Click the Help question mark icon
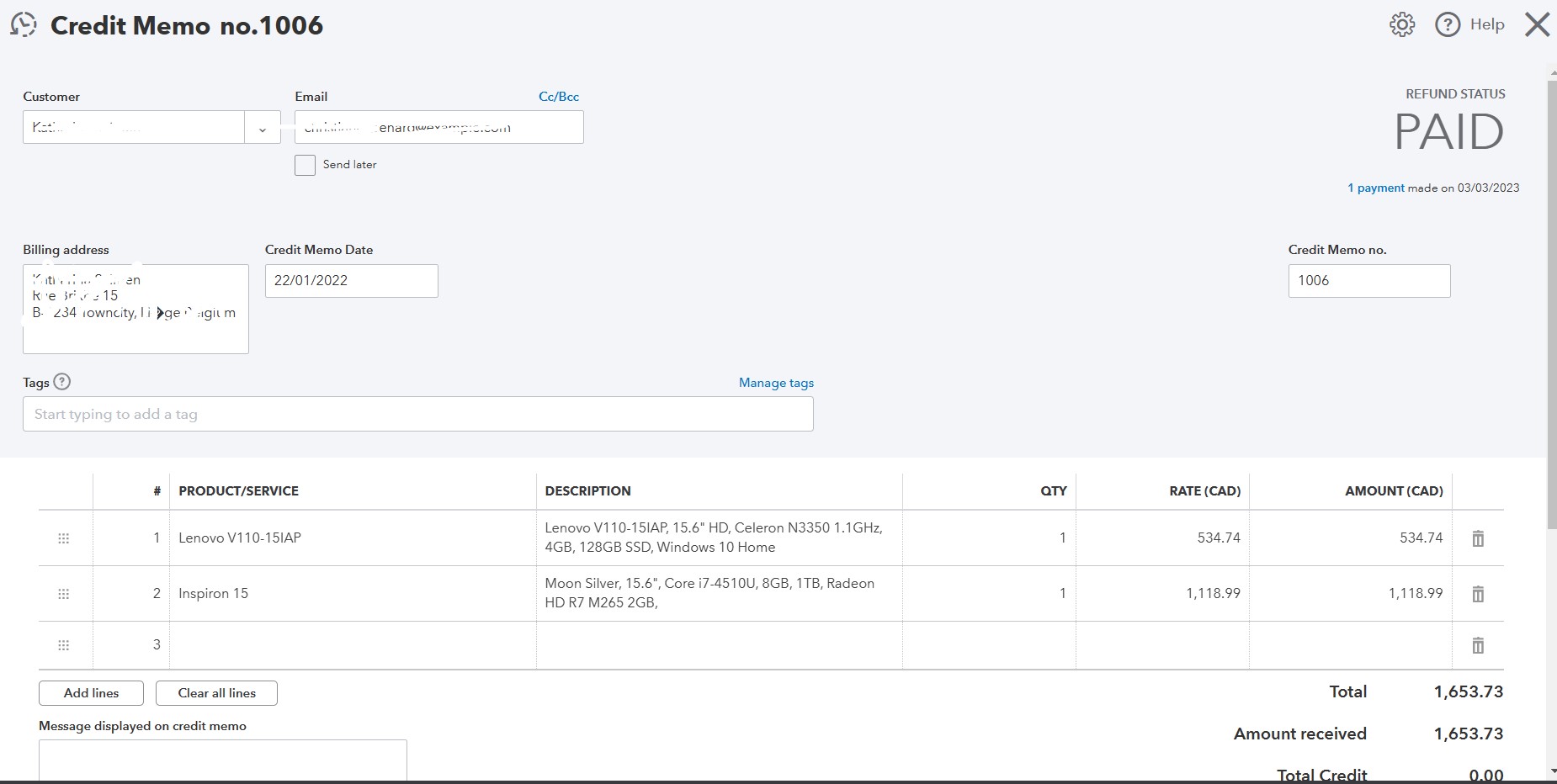1557x784 pixels. point(1448,24)
